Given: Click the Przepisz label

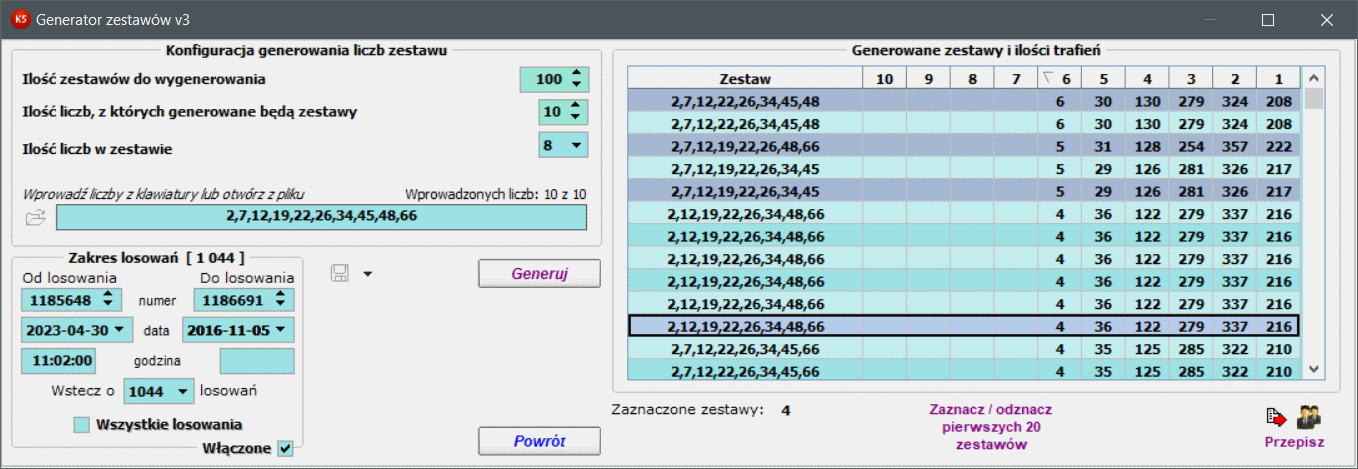Looking at the screenshot, I should pos(1294,442).
